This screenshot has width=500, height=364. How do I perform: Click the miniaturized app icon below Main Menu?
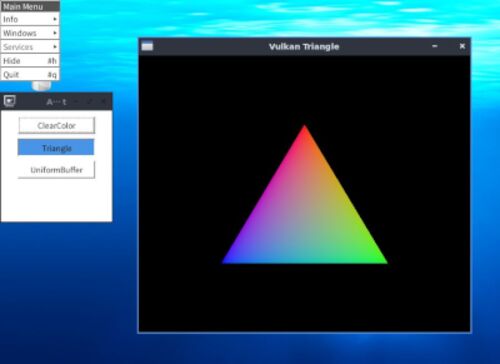[41, 85]
